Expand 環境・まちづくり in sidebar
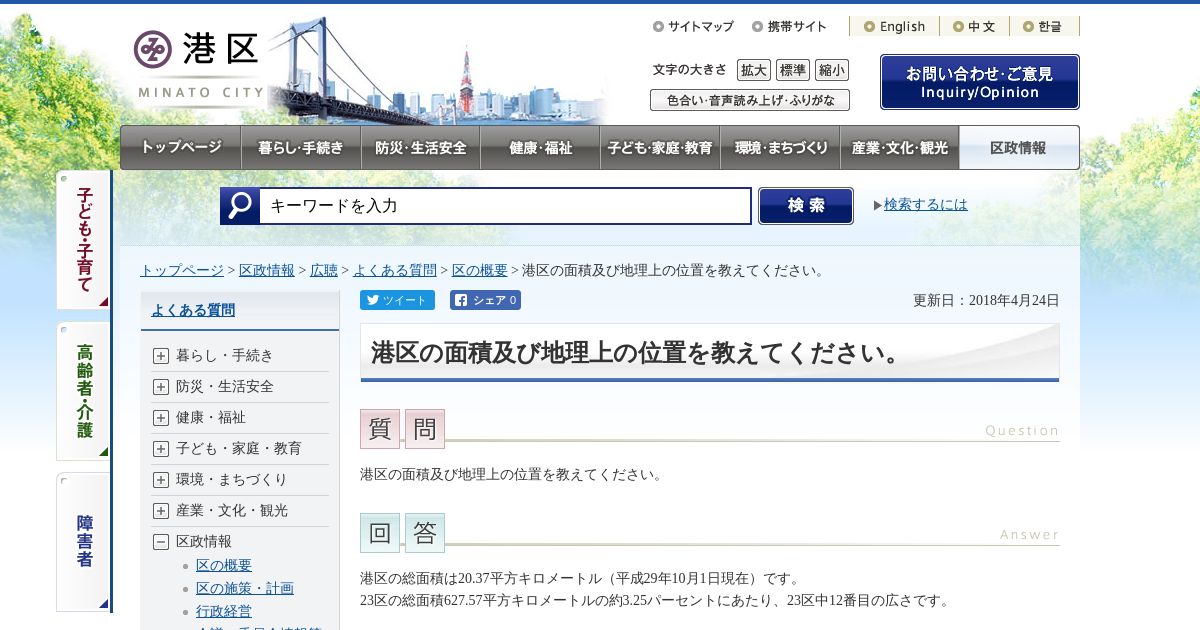The height and width of the screenshot is (630, 1200). (x=161, y=479)
